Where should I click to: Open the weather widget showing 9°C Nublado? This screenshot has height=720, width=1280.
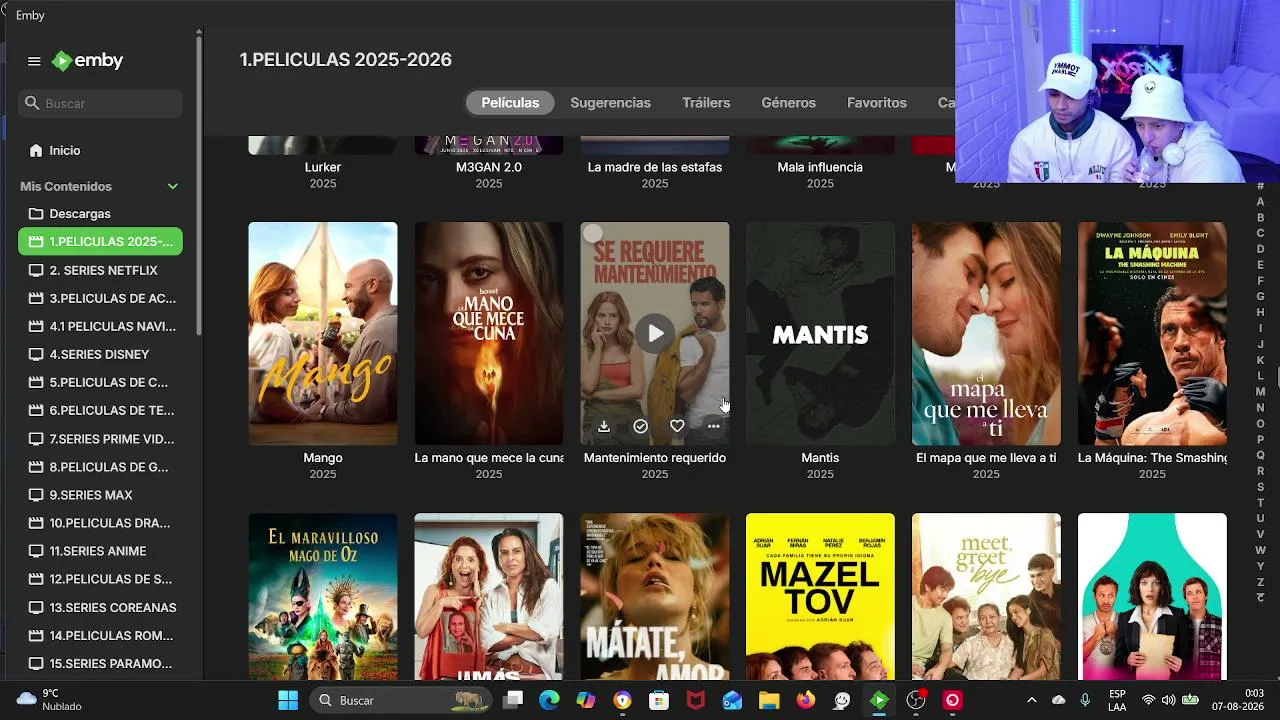50,700
